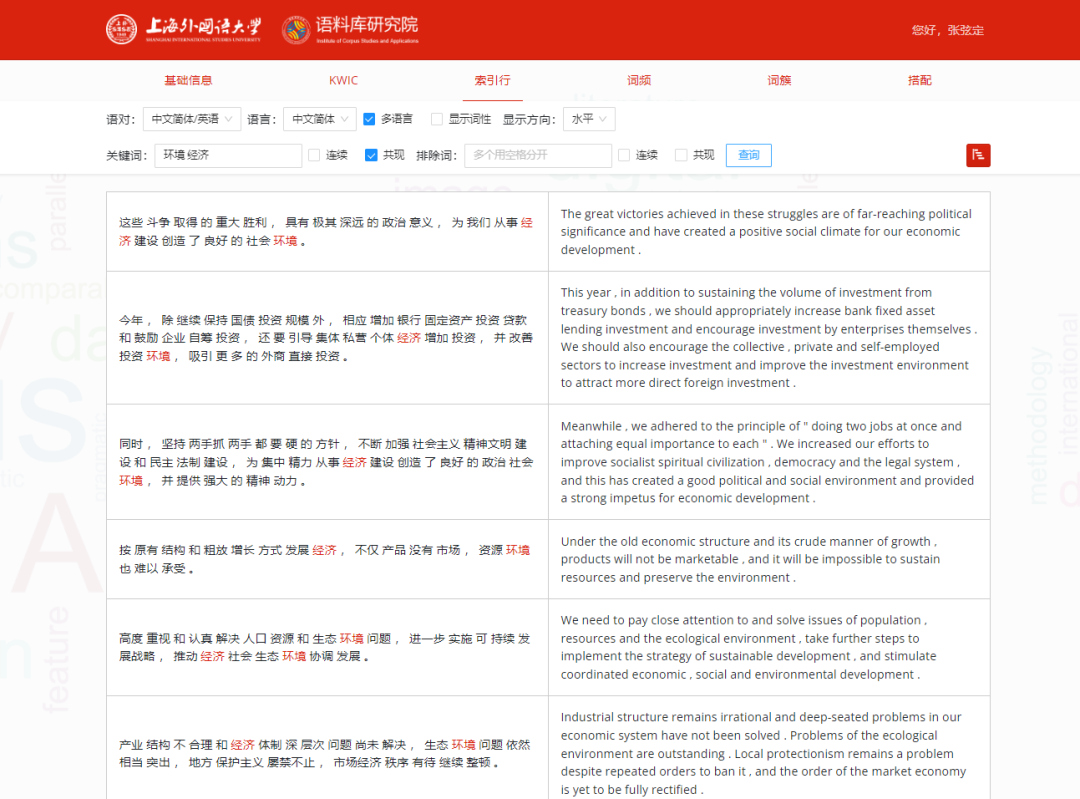
Task: Click the 语料库研究院 institute logo icon
Action: [x=294, y=30]
